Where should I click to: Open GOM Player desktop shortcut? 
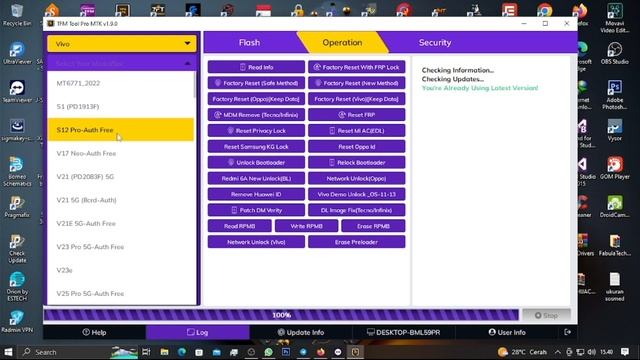(614, 168)
